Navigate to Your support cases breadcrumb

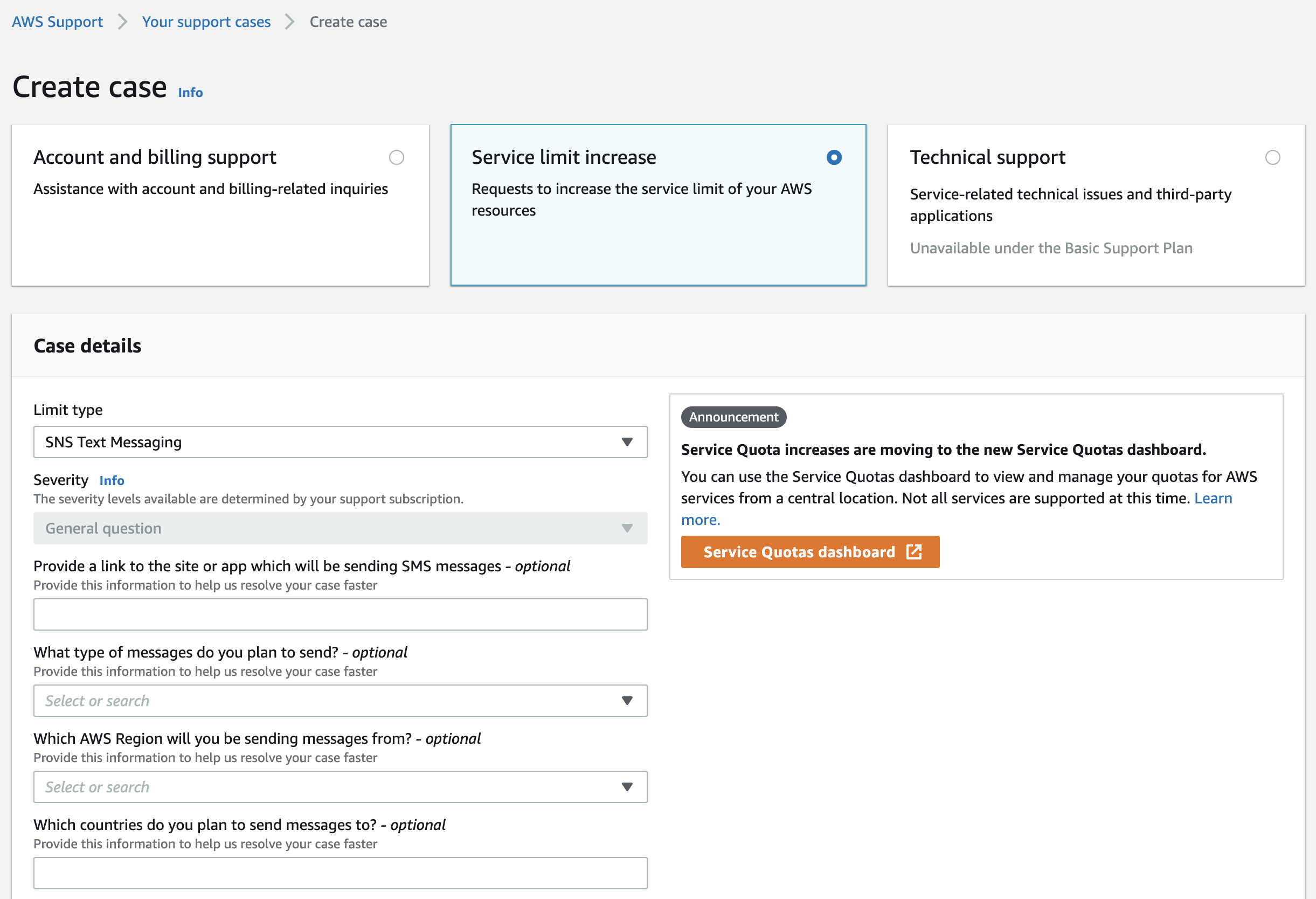(x=206, y=22)
